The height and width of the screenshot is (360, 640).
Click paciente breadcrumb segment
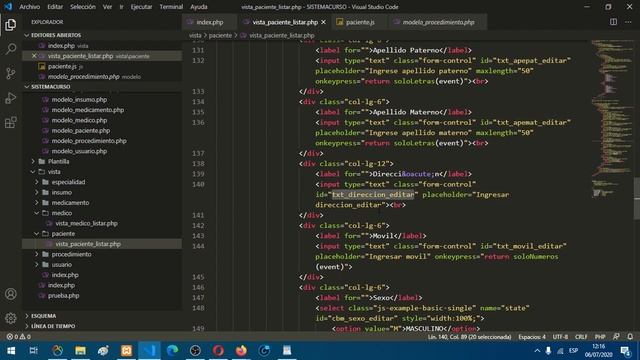point(220,36)
